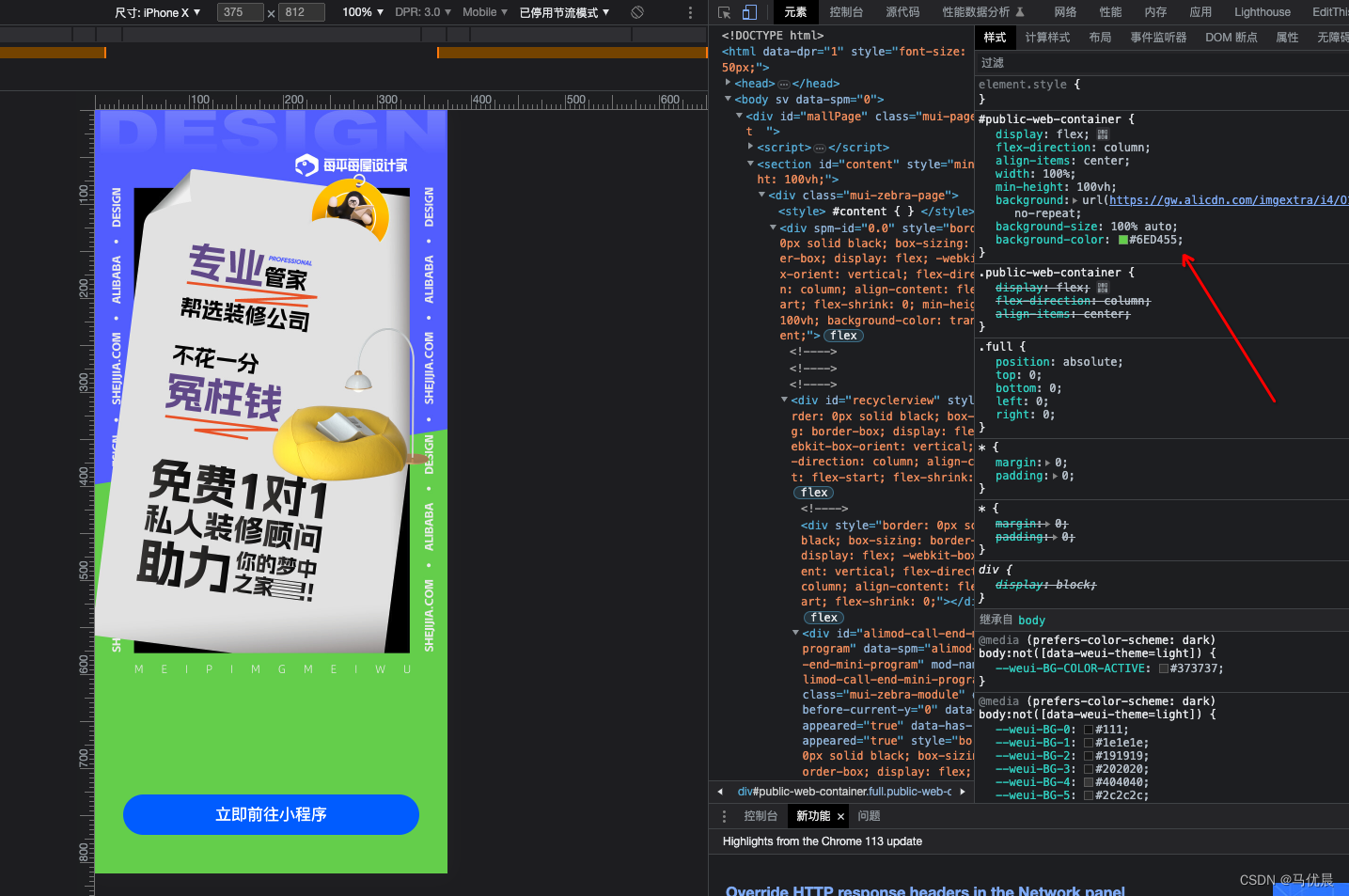Click the breadcrumb left scroll arrow
Screen dimensions: 1349x896
click(720, 792)
